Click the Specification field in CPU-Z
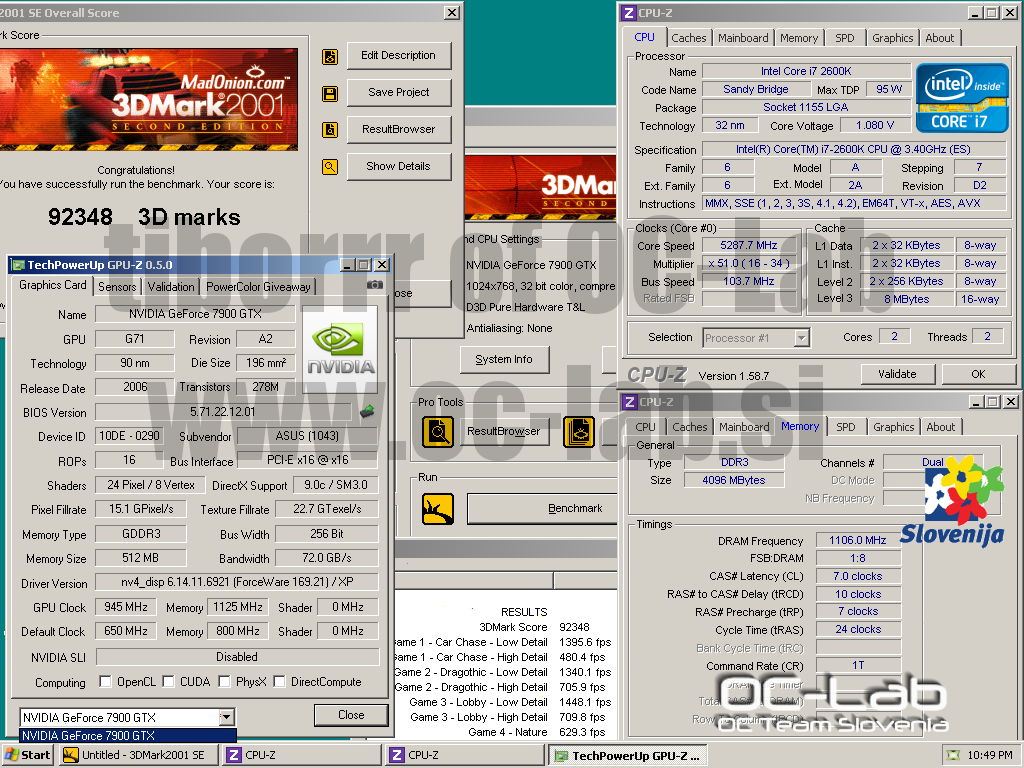The image size is (1024, 768). pos(854,150)
